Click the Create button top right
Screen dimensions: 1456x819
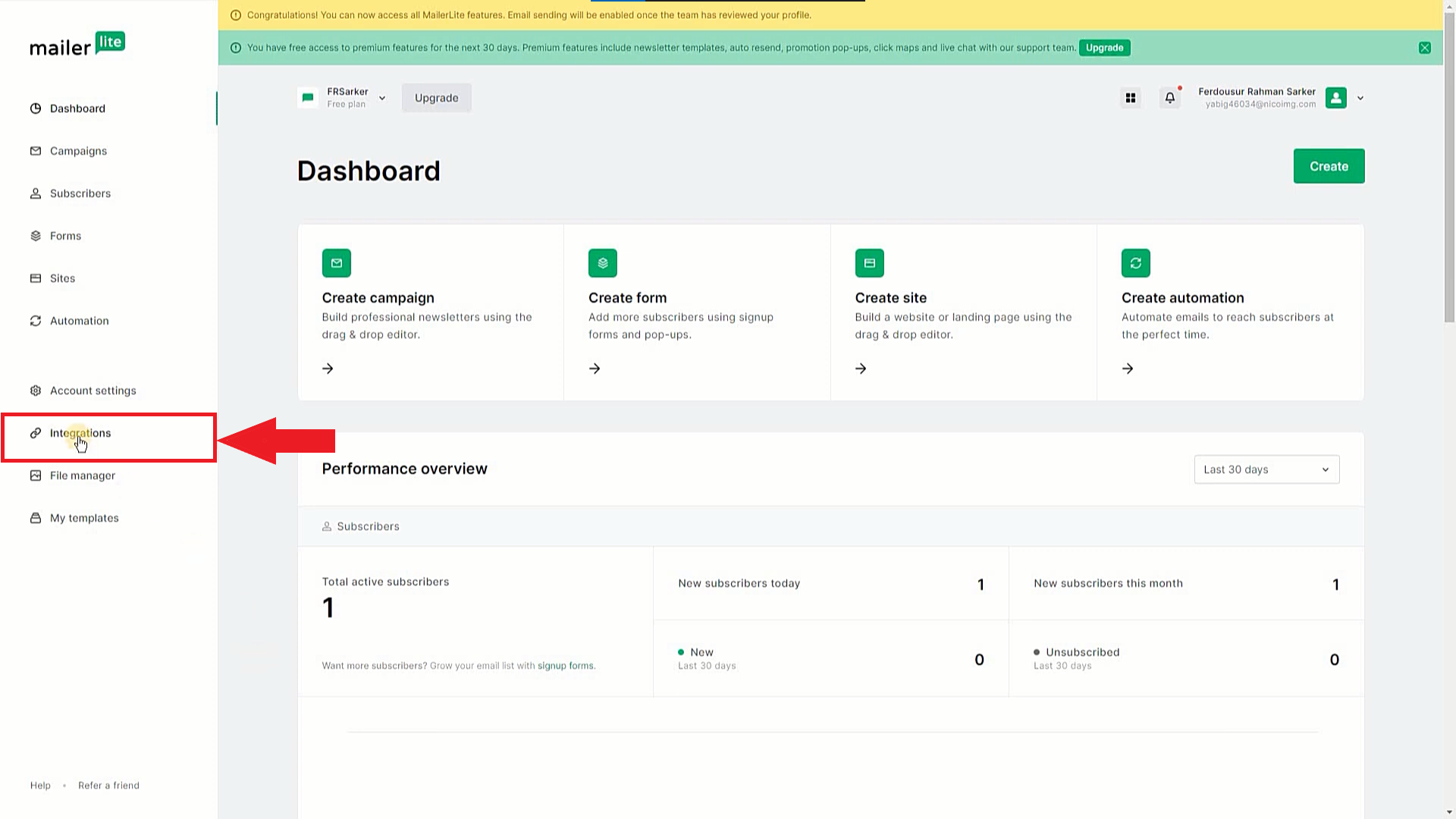point(1329,166)
